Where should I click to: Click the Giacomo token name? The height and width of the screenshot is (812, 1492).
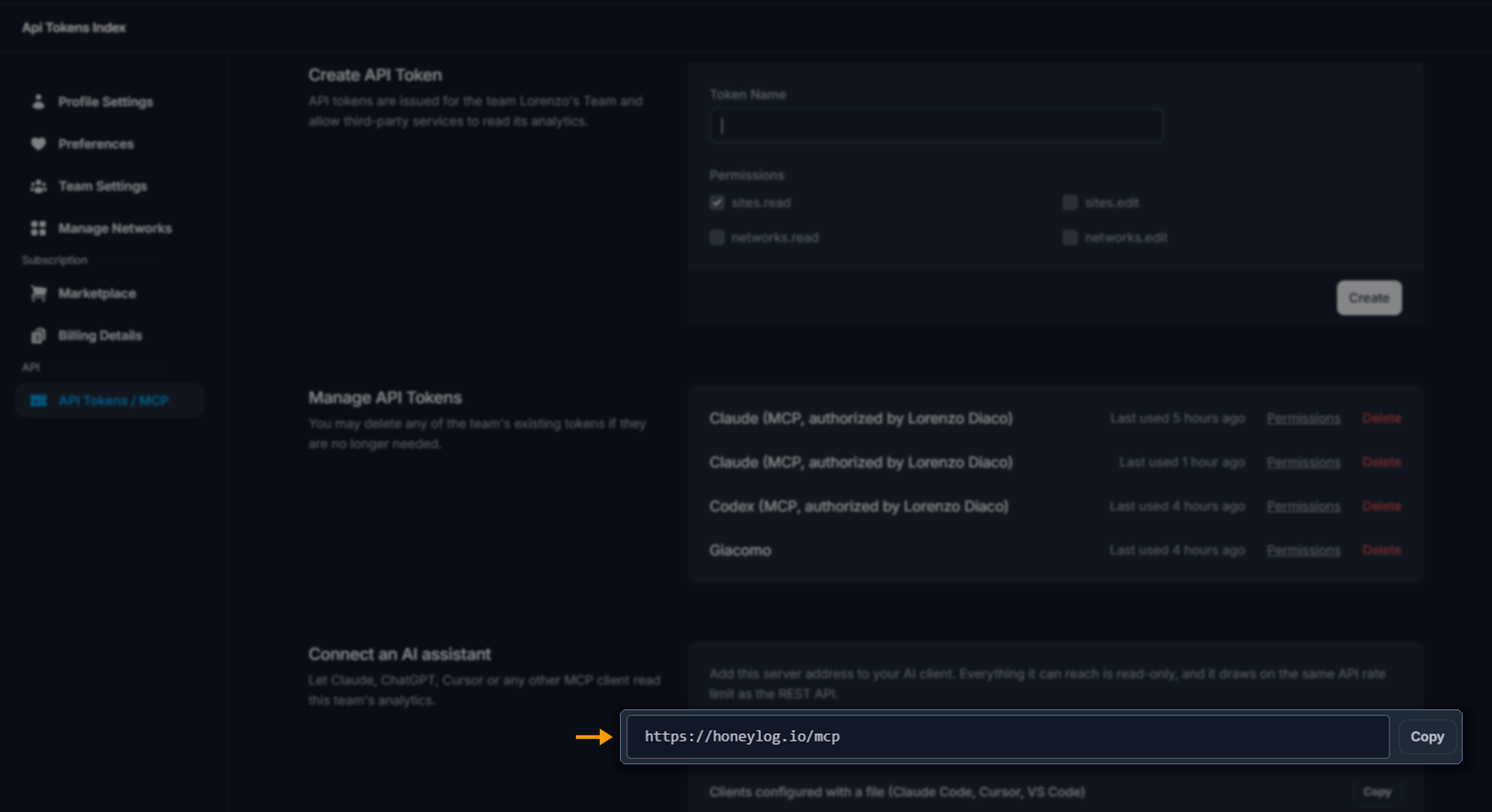(740, 550)
